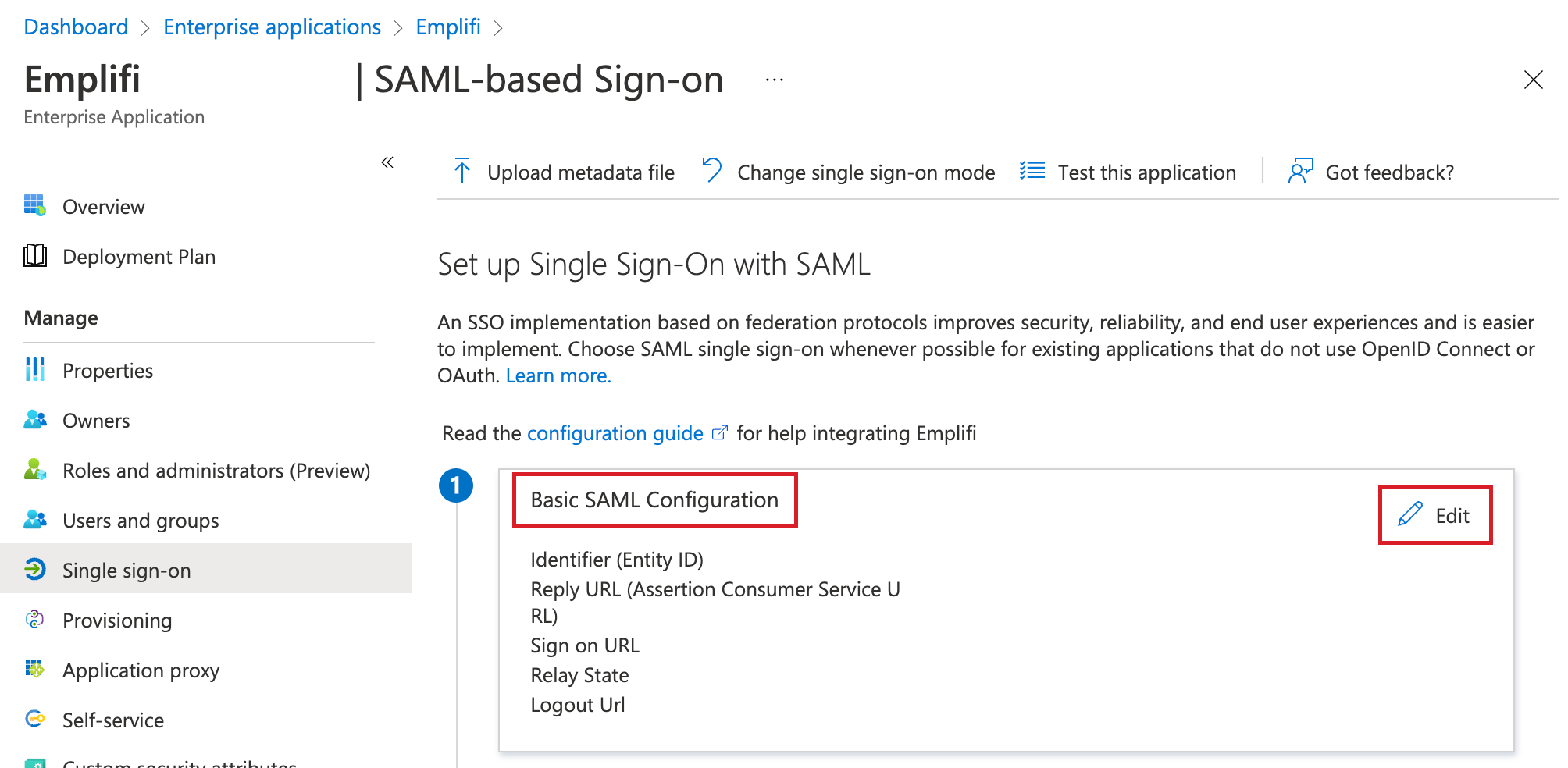
Task: Click Test this application
Action: click(x=1146, y=172)
